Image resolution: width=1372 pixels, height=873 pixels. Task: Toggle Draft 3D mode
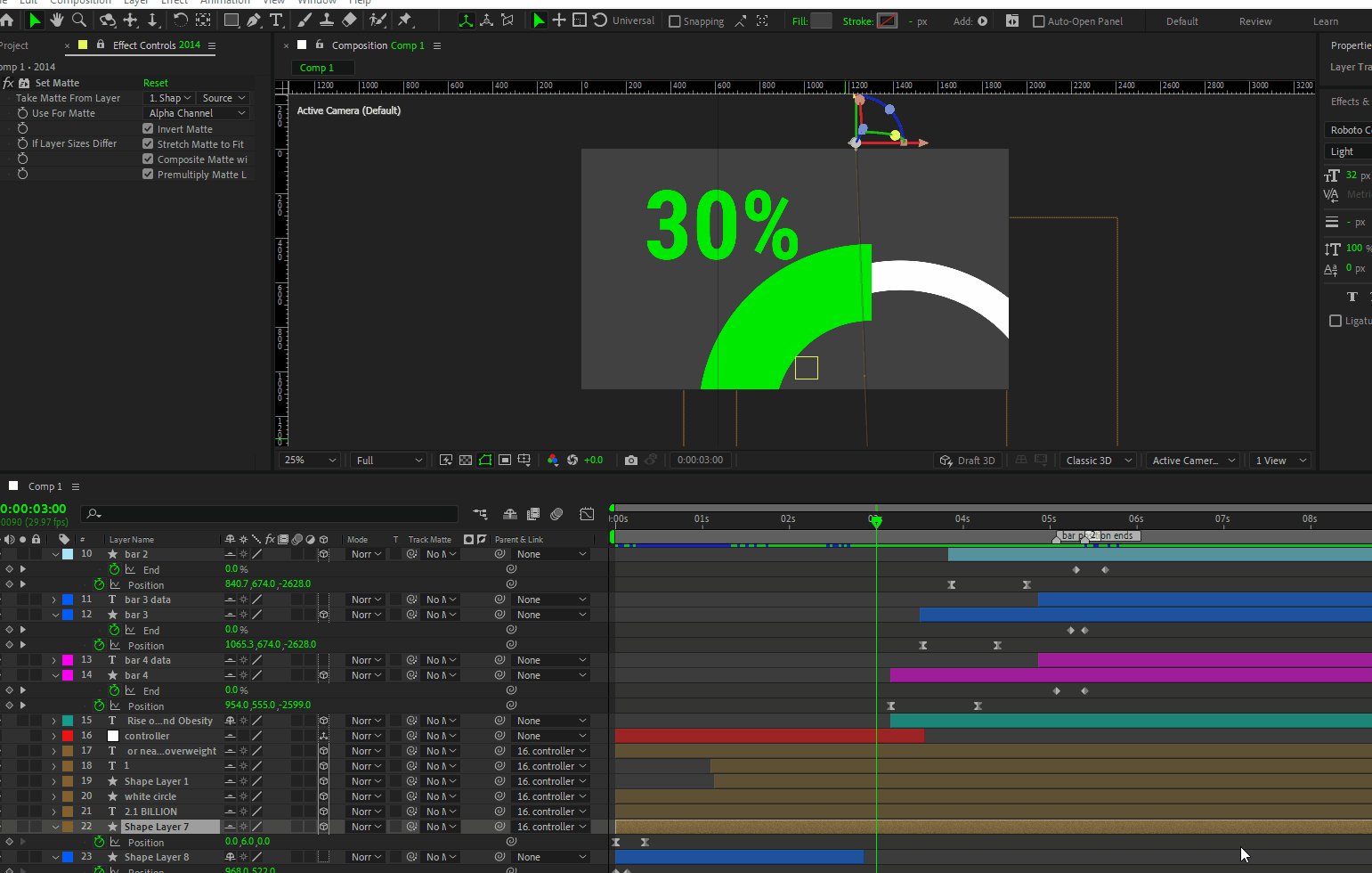click(967, 460)
